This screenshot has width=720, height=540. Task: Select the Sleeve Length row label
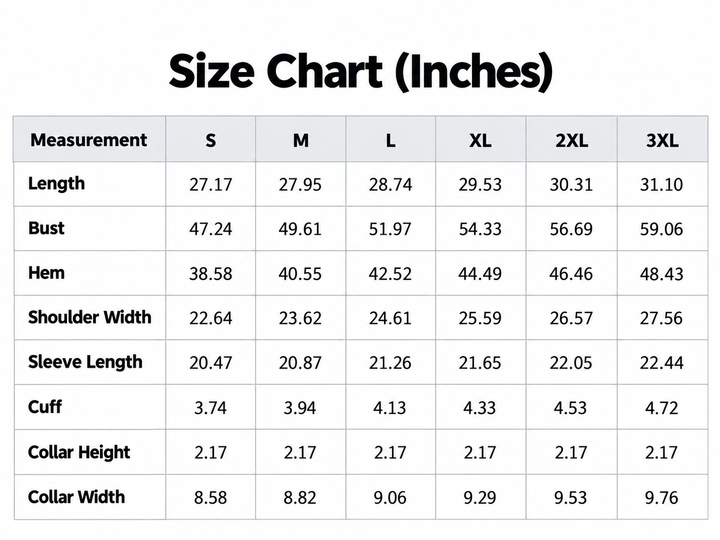(x=85, y=362)
